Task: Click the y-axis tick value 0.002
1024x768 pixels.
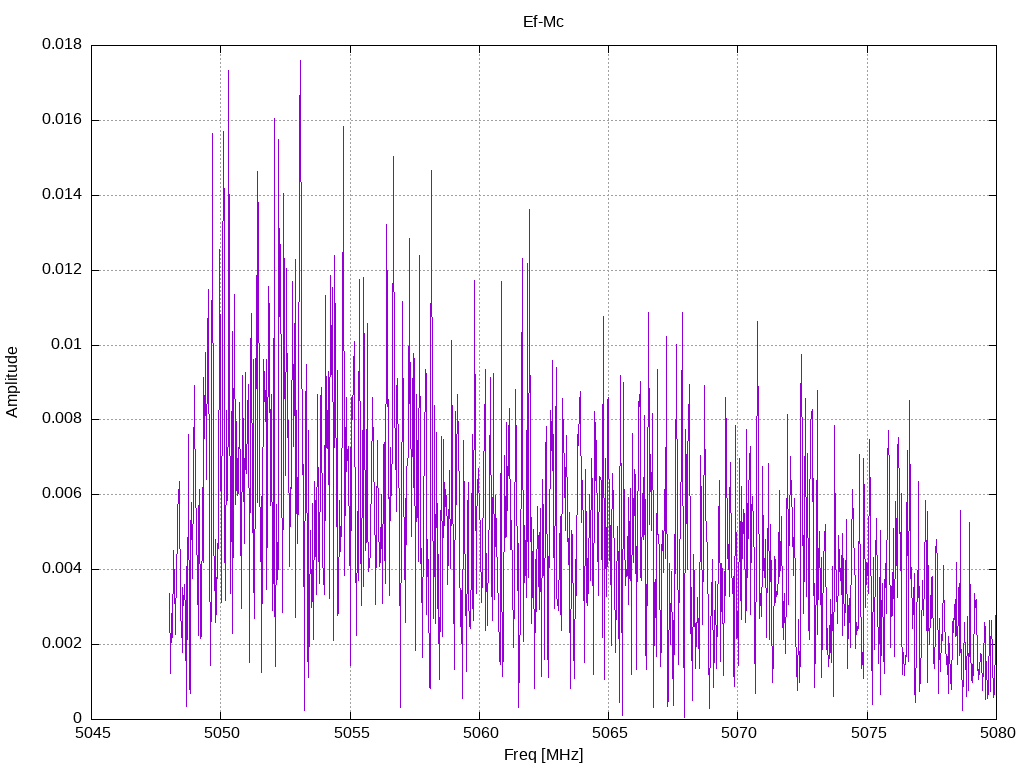Action: pos(62,643)
